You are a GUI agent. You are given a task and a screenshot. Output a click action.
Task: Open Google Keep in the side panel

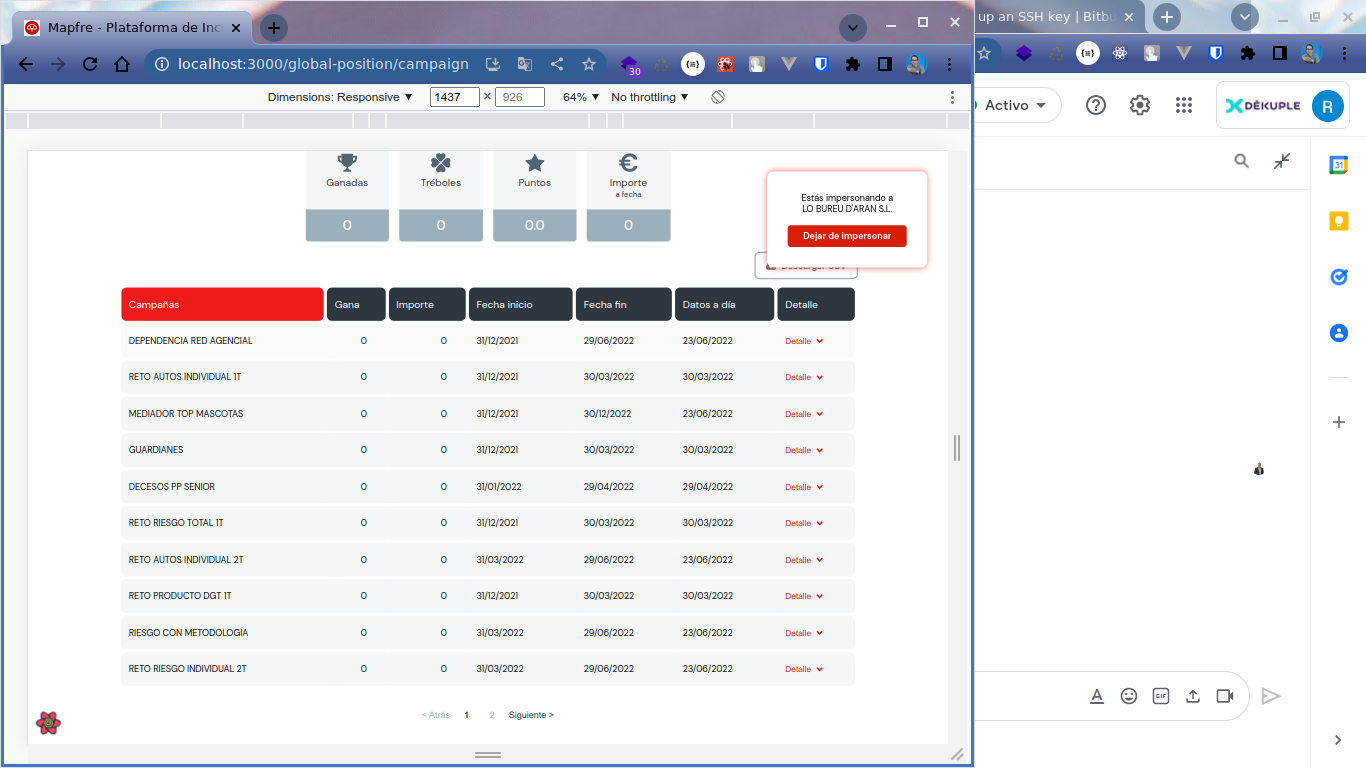[1339, 221]
